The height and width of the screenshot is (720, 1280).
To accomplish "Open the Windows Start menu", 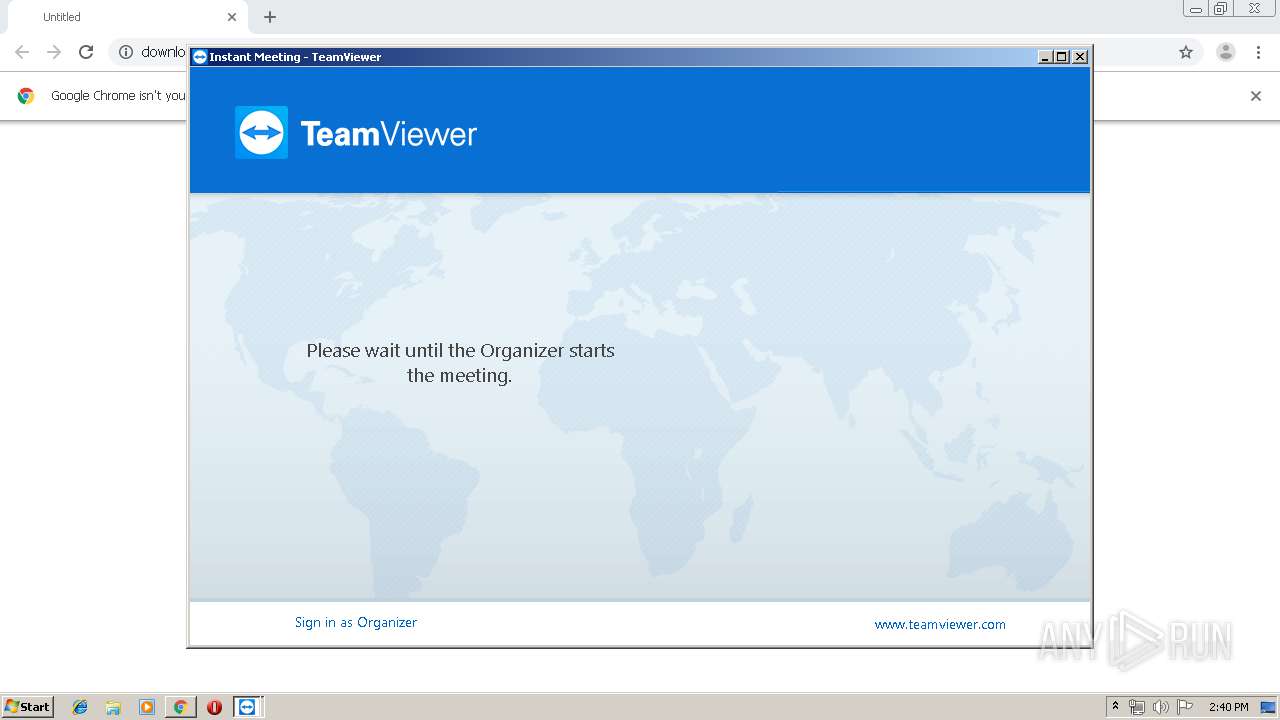I will pyautogui.click(x=27, y=707).
